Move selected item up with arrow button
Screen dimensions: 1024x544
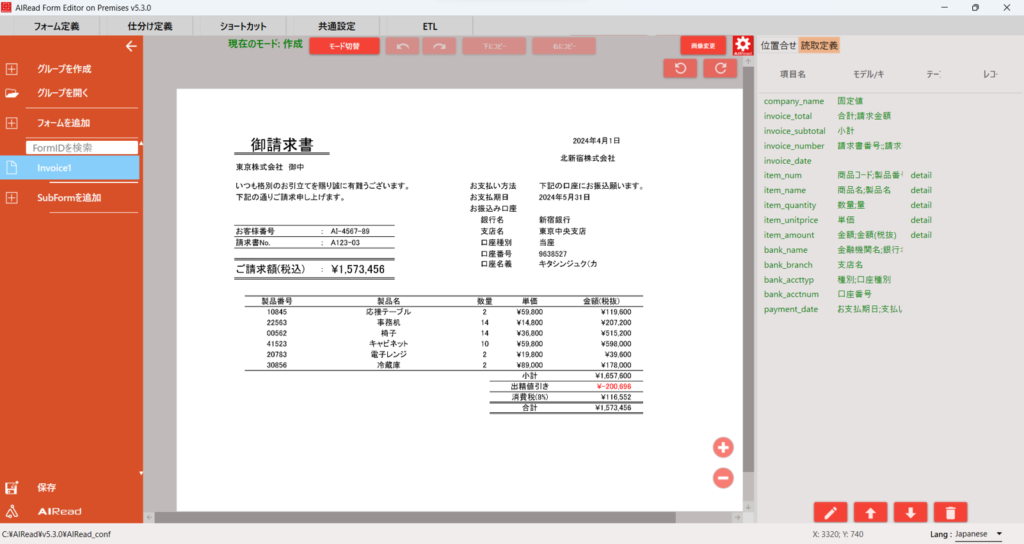[x=870, y=512]
